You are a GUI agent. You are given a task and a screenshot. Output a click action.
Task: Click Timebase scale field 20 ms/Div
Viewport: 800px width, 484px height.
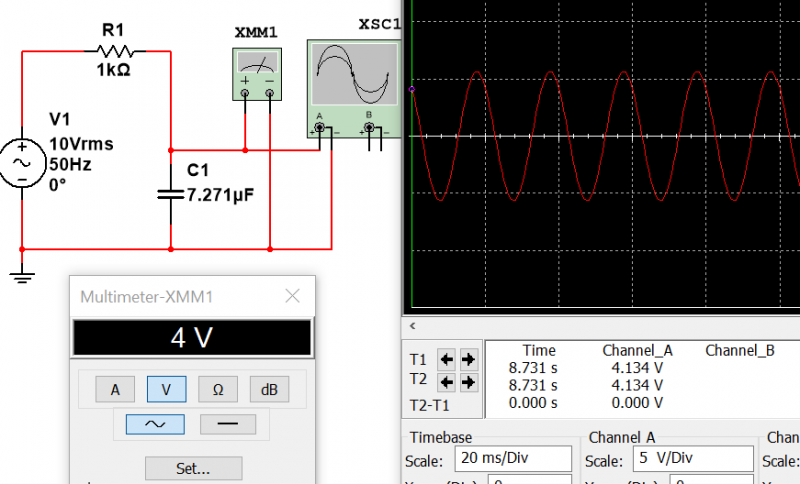[x=512, y=460]
